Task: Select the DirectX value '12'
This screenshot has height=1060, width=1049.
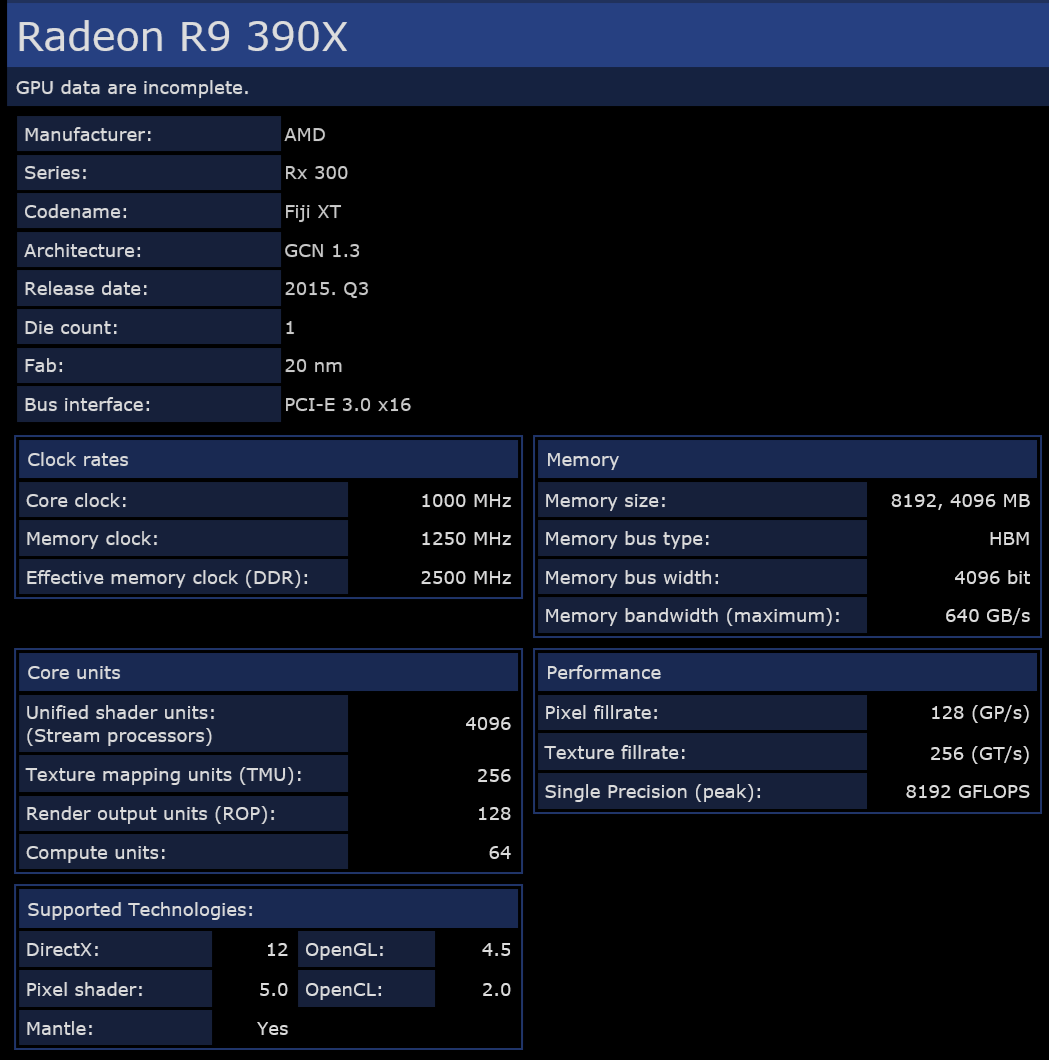Action: click(277, 950)
